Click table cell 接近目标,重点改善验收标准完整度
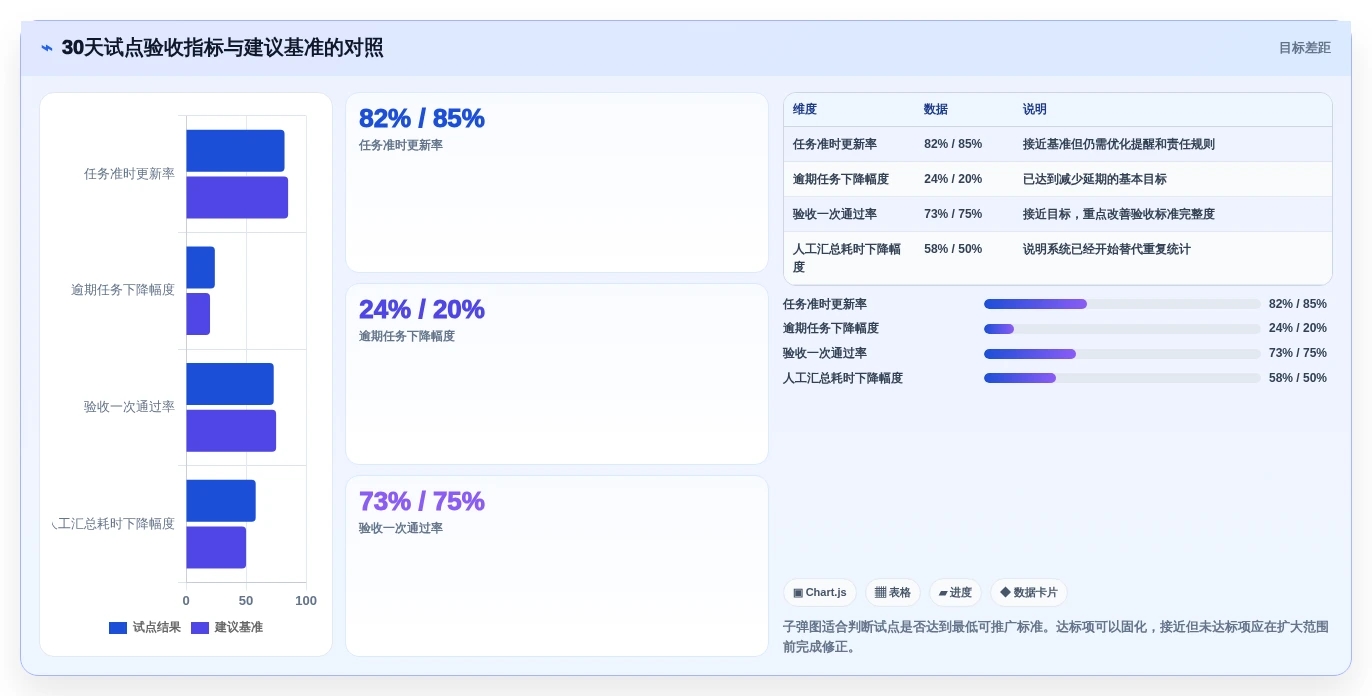This screenshot has height=696, width=1372. tap(1119, 214)
